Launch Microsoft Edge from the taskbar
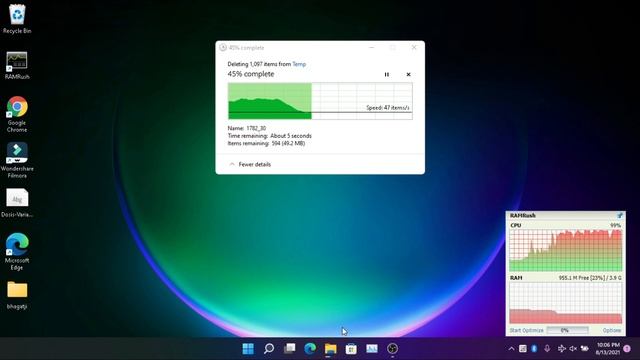Image resolution: width=640 pixels, height=360 pixels. click(310, 349)
